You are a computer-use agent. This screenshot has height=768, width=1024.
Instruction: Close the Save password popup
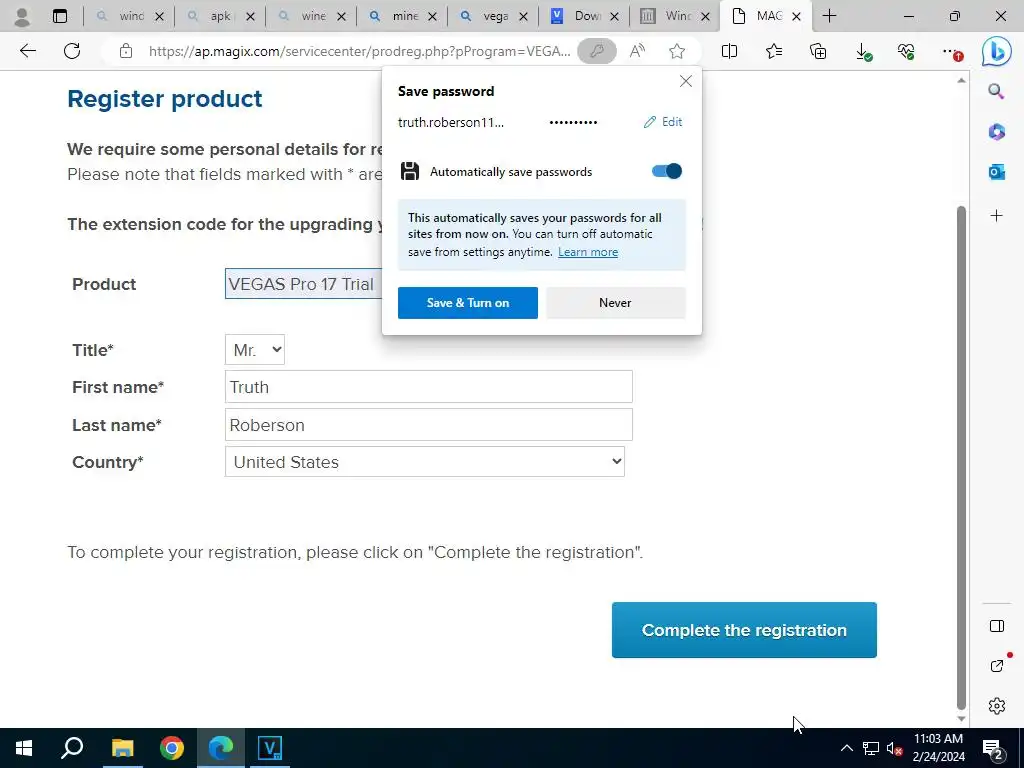pos(685,81)
